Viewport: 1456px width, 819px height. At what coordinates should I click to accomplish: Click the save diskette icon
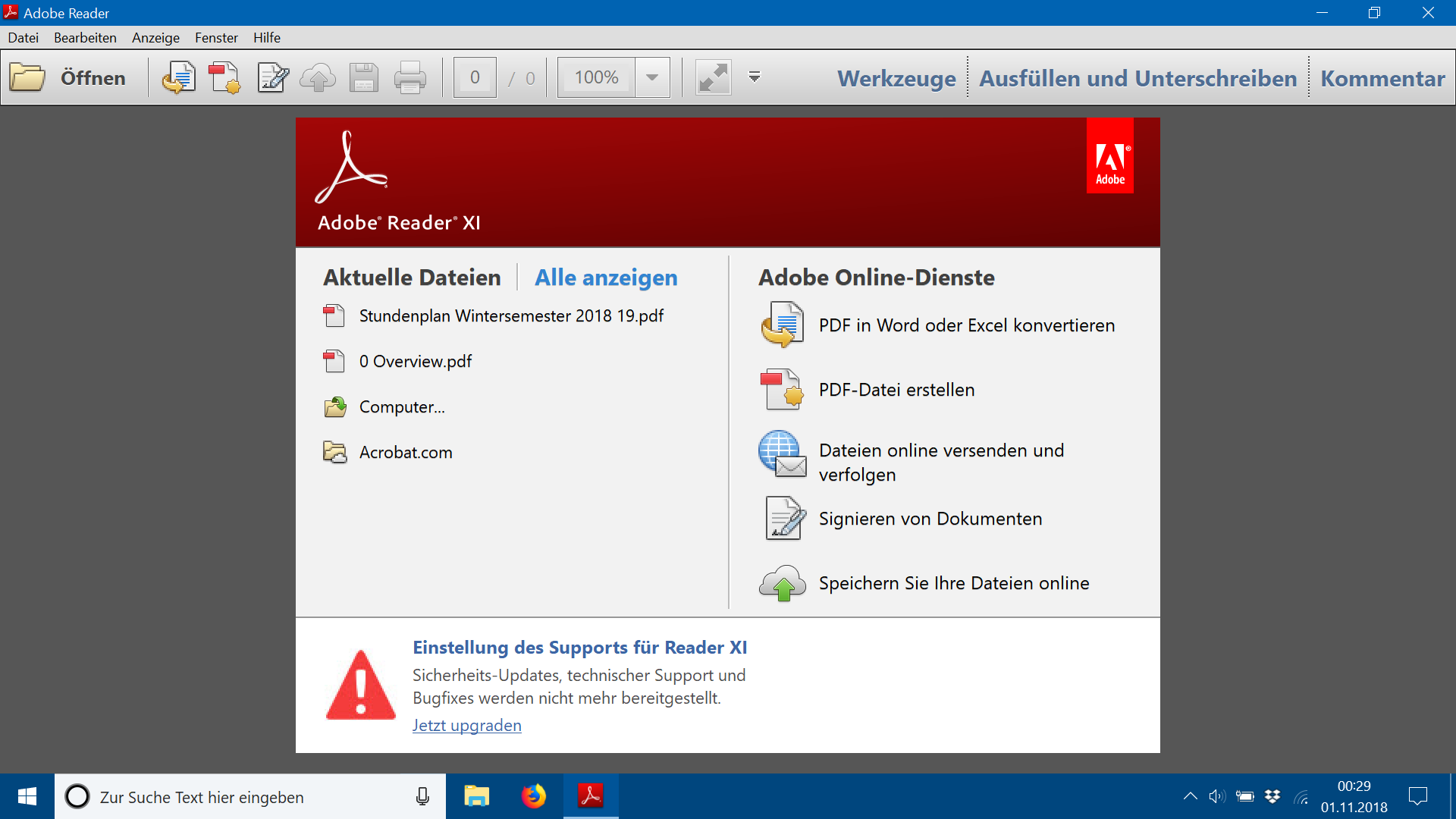tap(364, 77)
